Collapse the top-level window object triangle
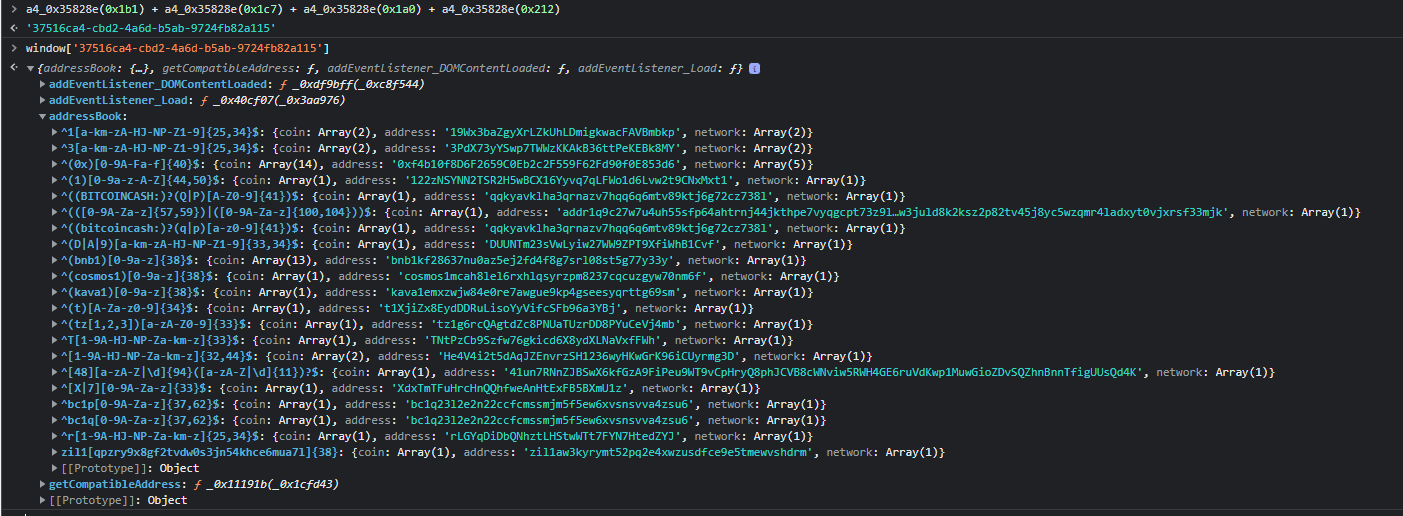Screen dimensions: 1403x516 (30, 68)
